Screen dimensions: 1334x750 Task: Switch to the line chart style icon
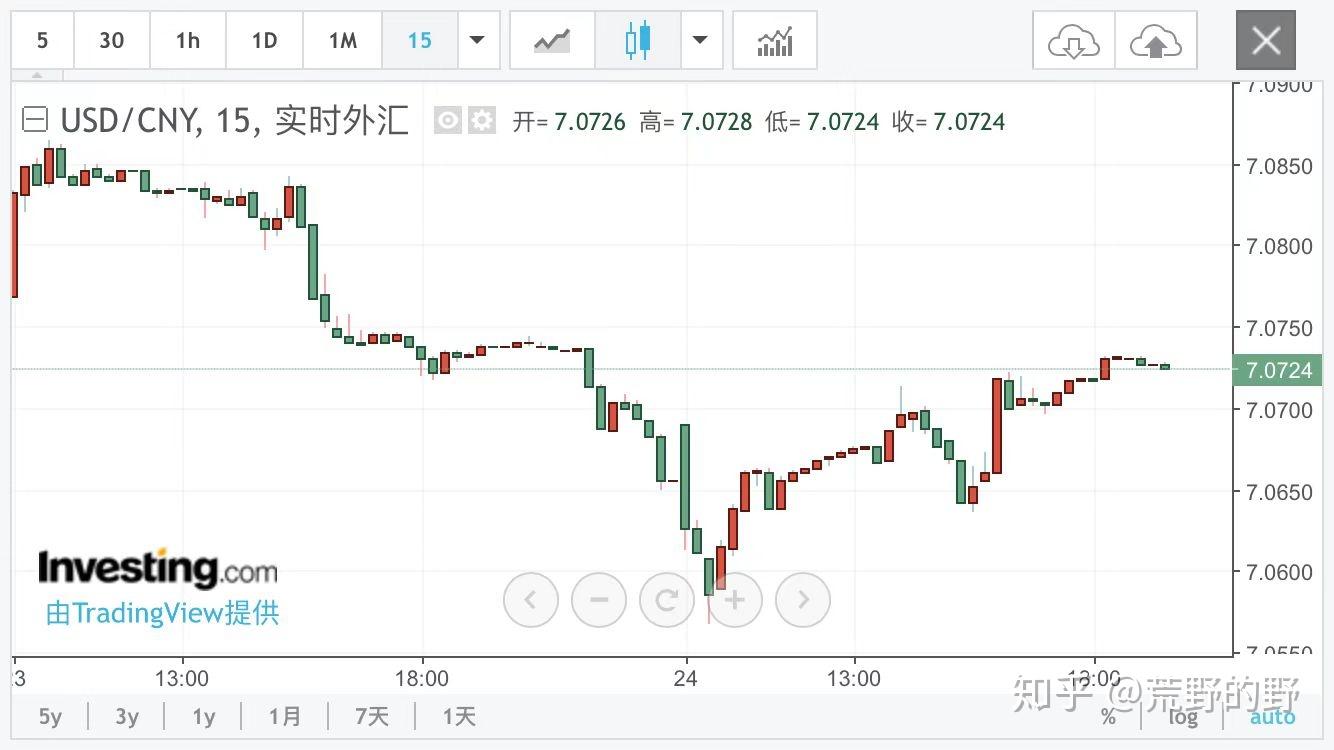(551, 40)
